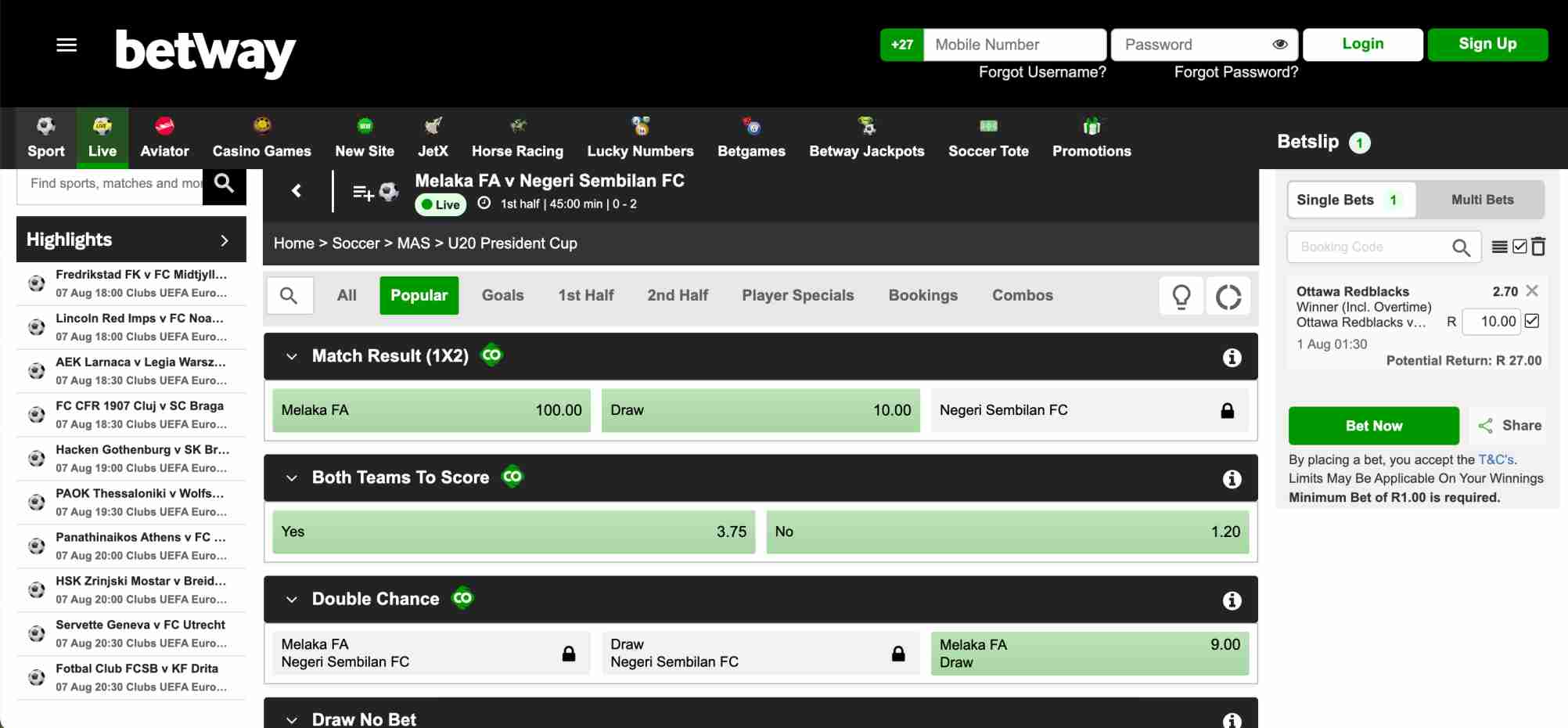Toggle password visibility eye icon
The image size is (1568, 728).
pyautogui.click(x=1280, y=45)
